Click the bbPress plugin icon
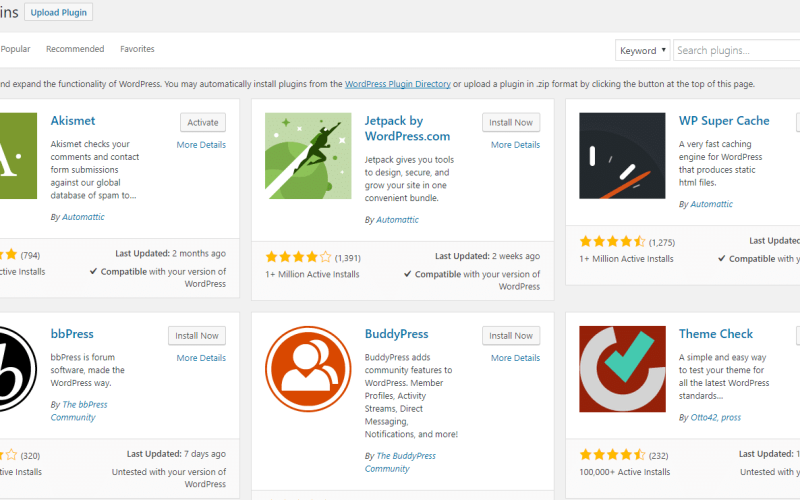800x500 pixels. pyautogui.click(x=18, y=369)
